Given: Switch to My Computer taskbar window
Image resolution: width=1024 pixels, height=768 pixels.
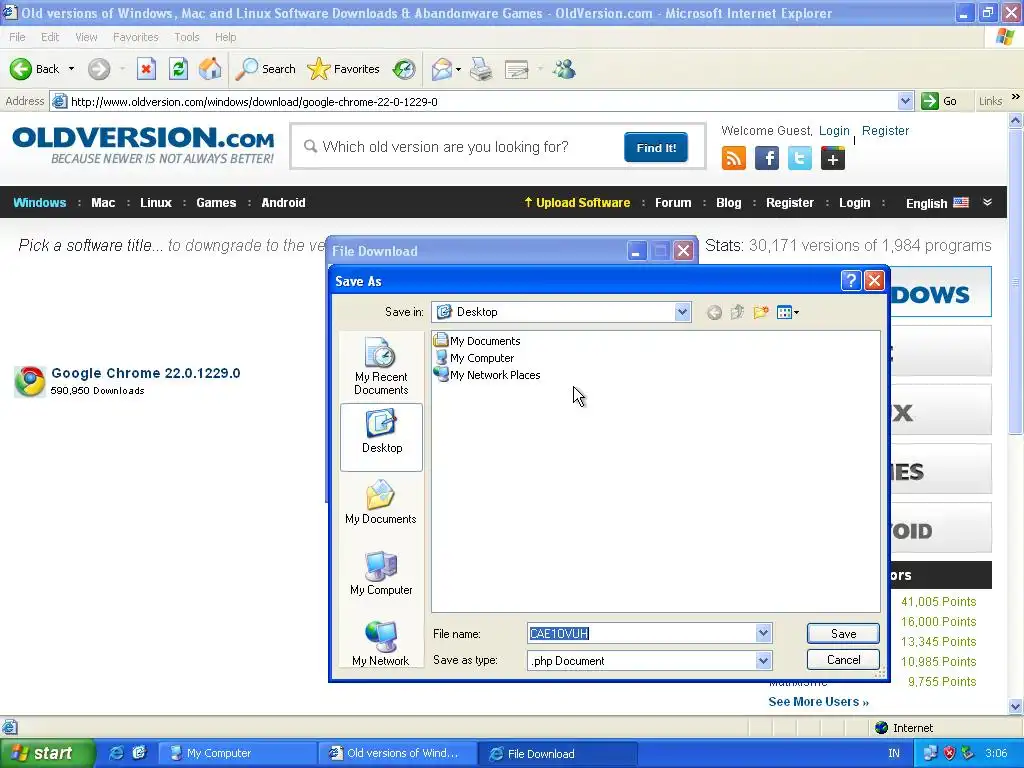Looking at the screenshot, I should tap(238, 754).
